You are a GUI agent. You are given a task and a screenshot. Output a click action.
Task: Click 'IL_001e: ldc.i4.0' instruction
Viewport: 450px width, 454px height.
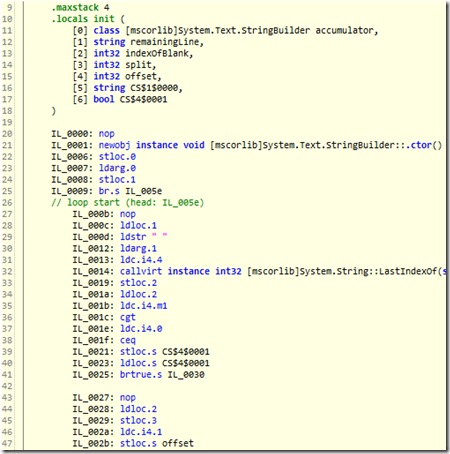tap(117, 329)
